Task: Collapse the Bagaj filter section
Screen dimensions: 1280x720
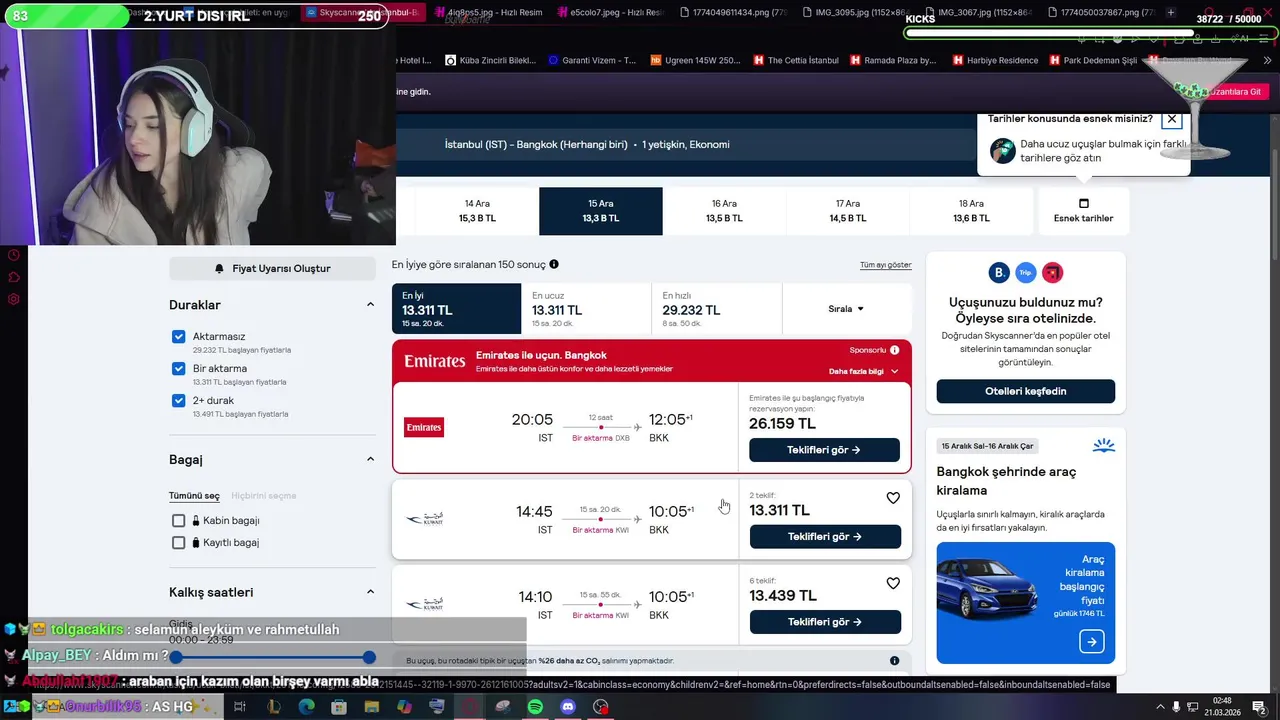Action: (x=370, y=459)
